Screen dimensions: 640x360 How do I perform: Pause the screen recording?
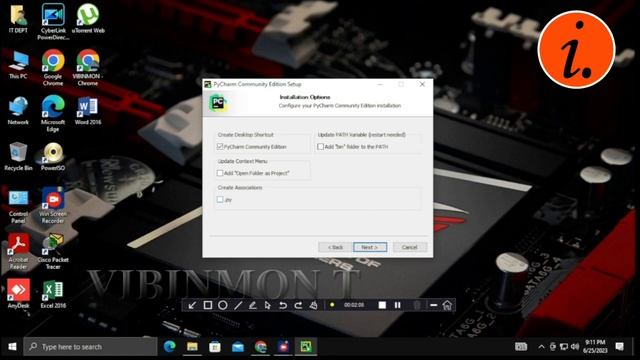398,305
